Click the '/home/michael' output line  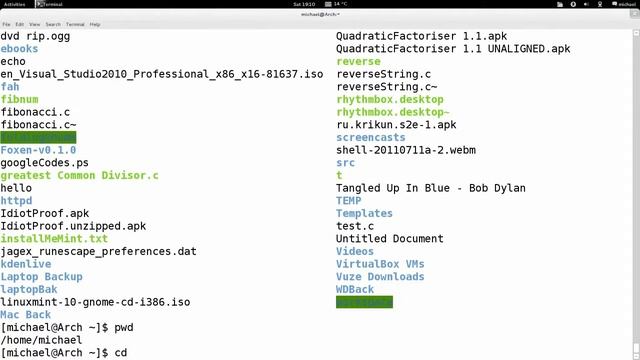(41, 340)
